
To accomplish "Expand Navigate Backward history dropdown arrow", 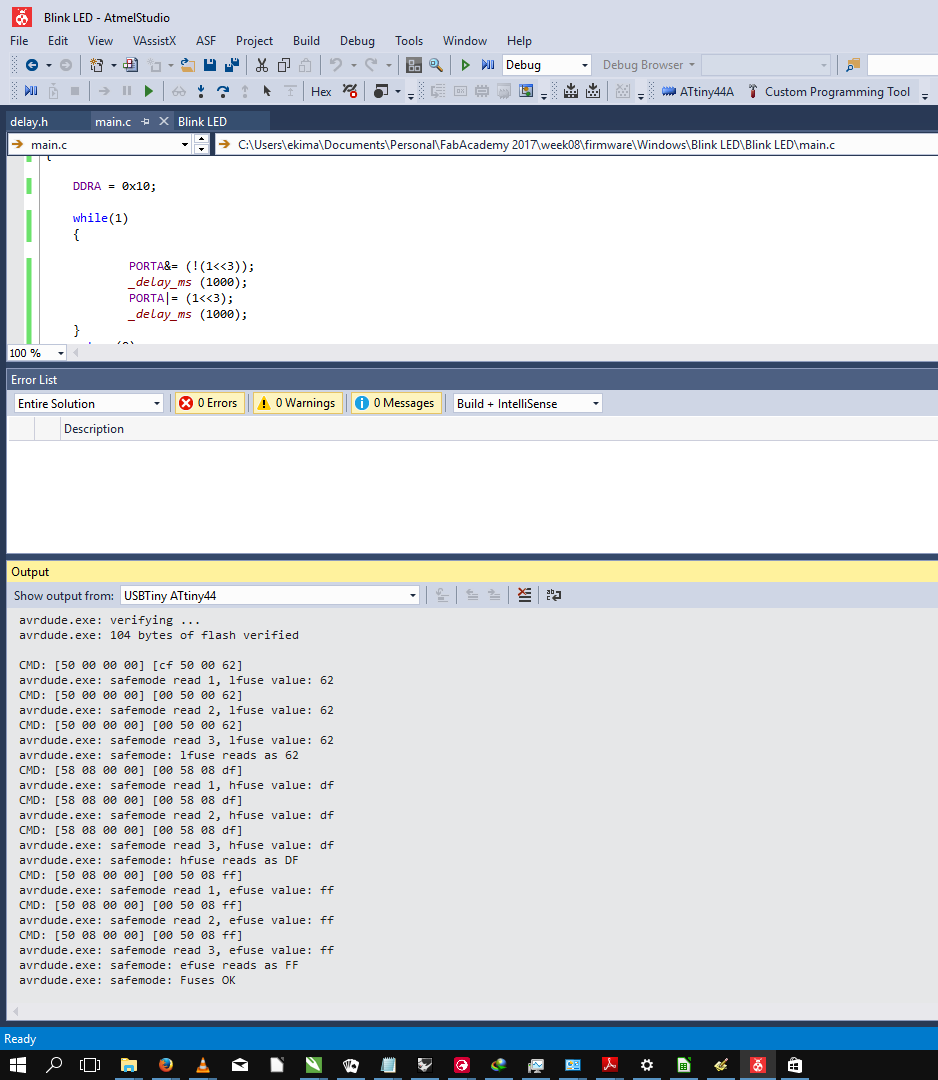I will pyautogui.click(x=49, y=65).
